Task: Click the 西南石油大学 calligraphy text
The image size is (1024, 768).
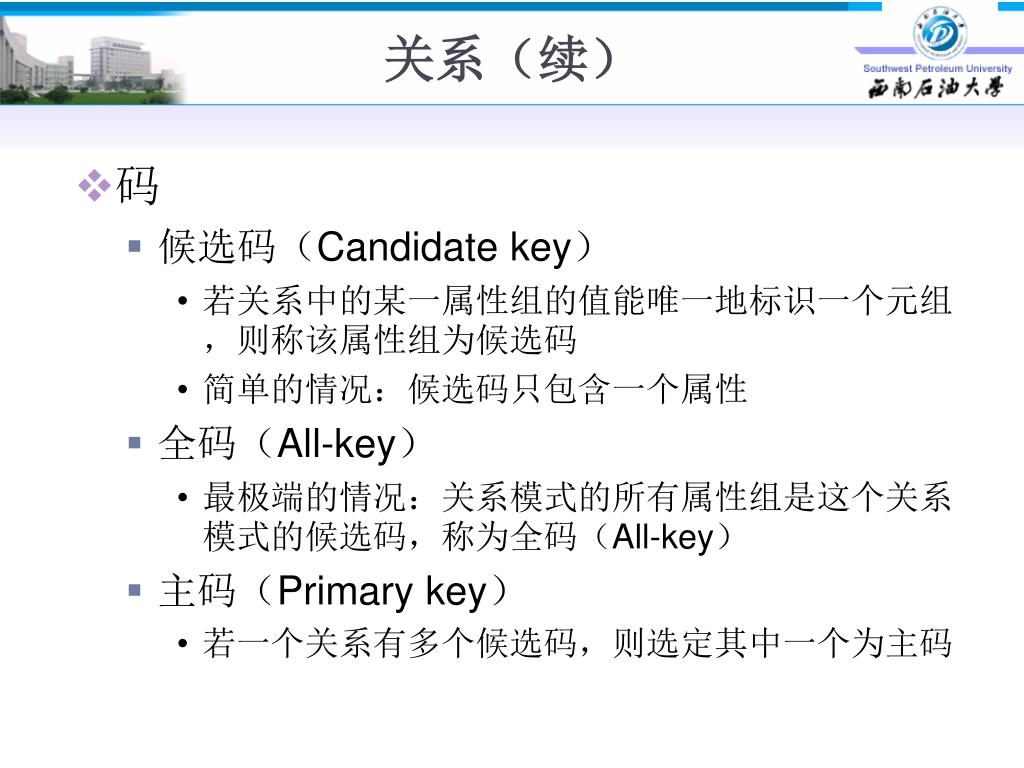Action: pos(935,87)
